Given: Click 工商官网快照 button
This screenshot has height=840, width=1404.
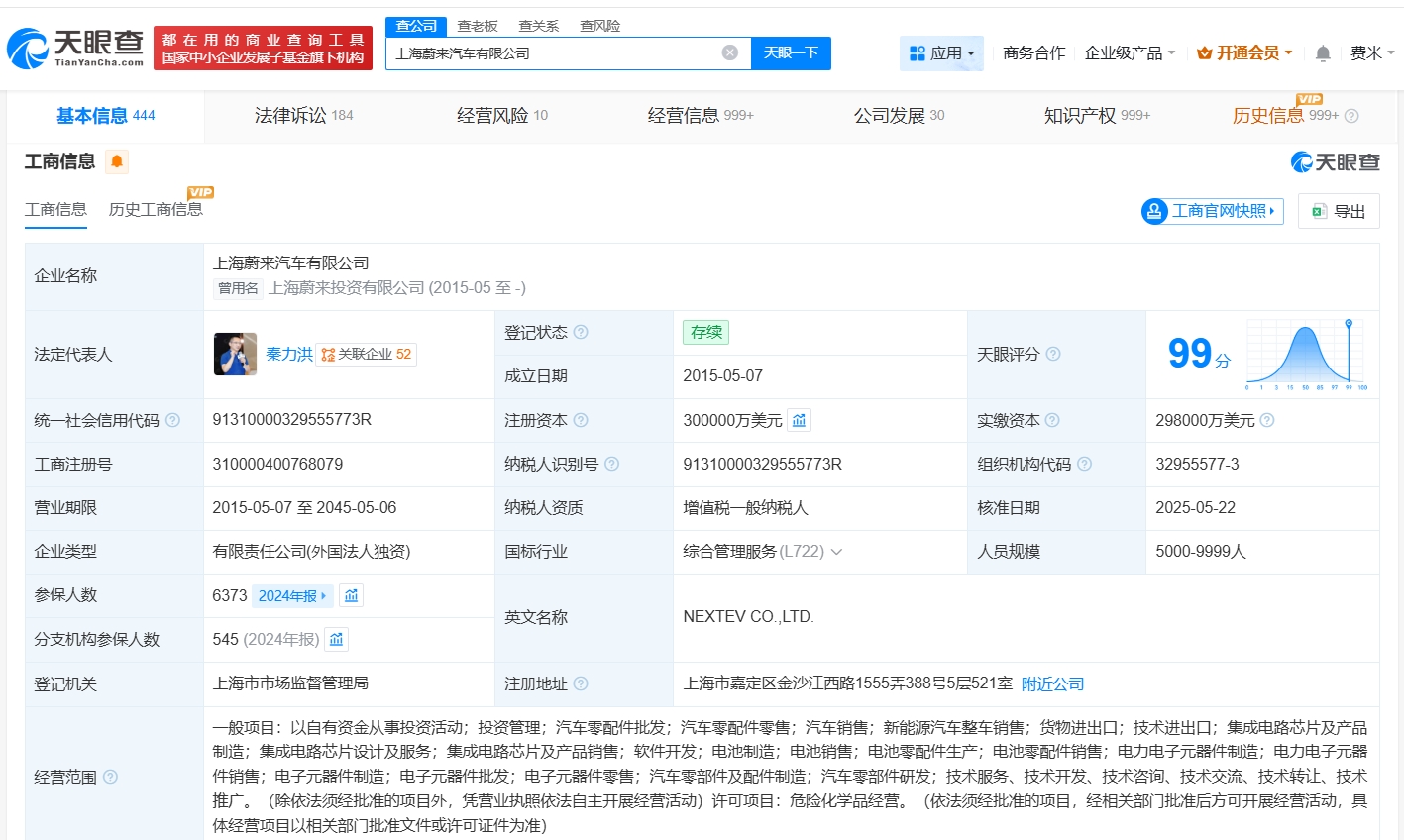Looking at the screenshot, I should 1213,211.
